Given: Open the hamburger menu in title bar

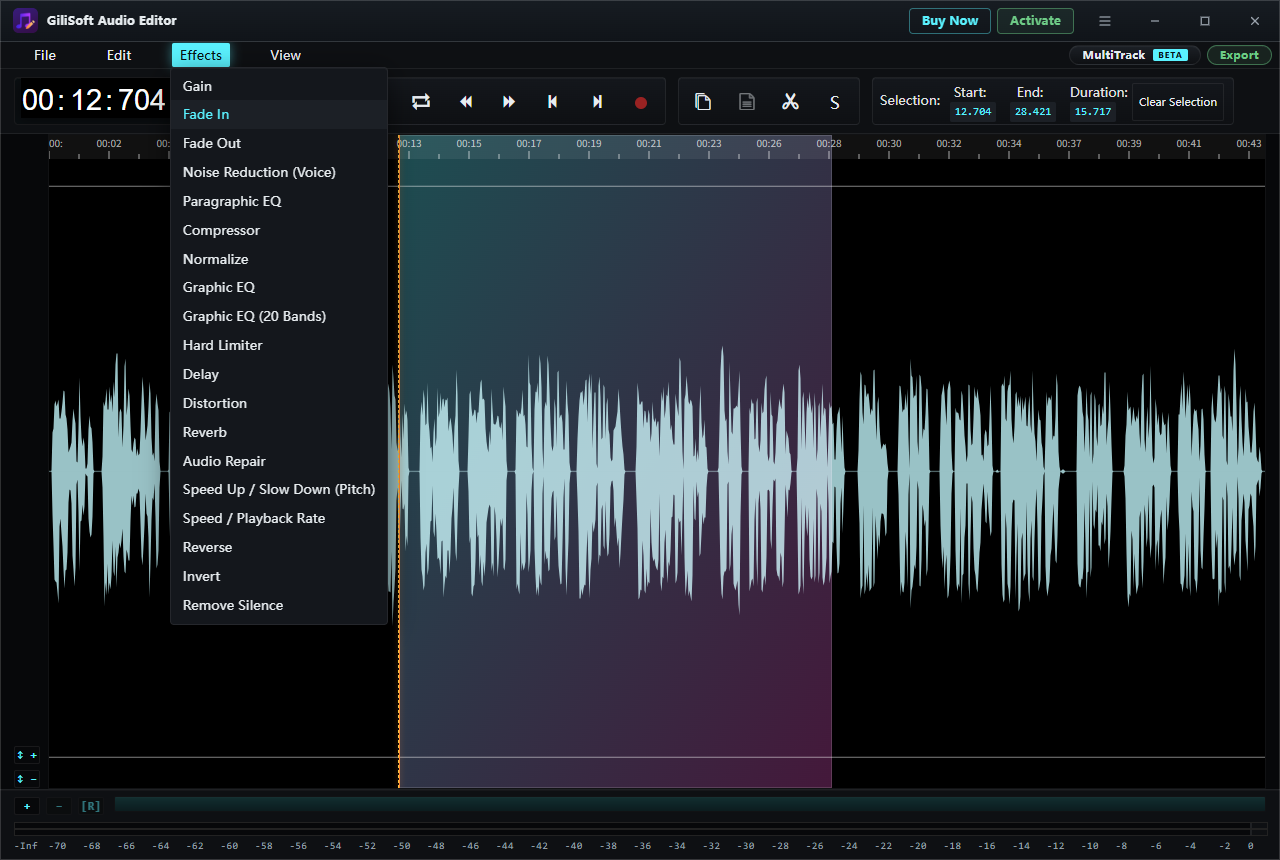Looking at the screenshot, I should (1105, 21).
